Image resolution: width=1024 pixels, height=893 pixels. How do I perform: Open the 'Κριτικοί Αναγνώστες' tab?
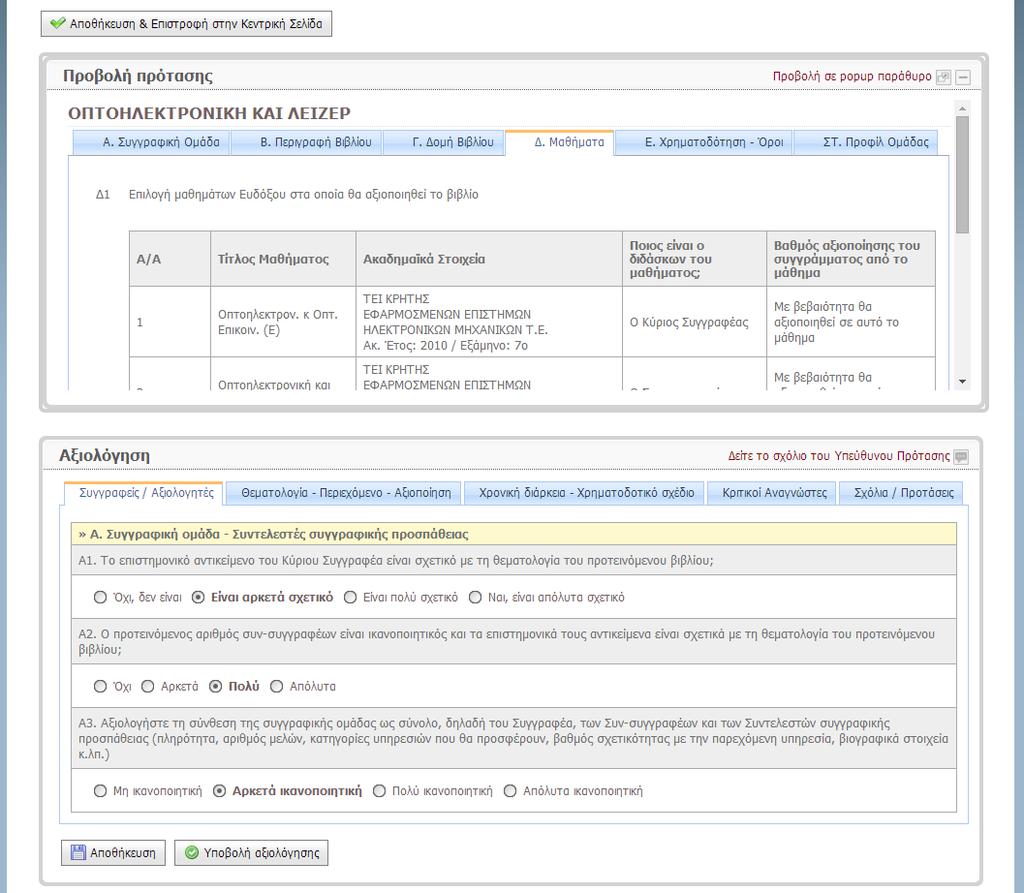coord(771,493)
